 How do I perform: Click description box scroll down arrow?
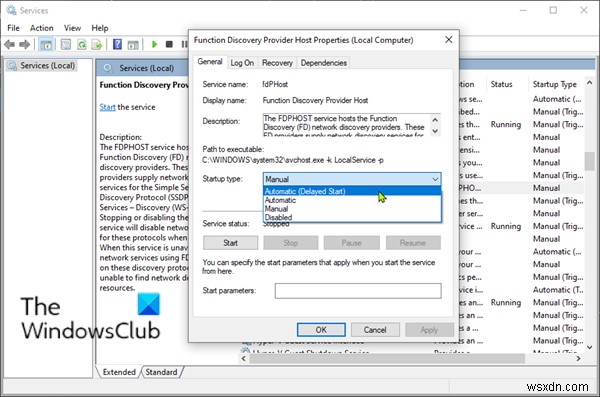tap(435, 131)
